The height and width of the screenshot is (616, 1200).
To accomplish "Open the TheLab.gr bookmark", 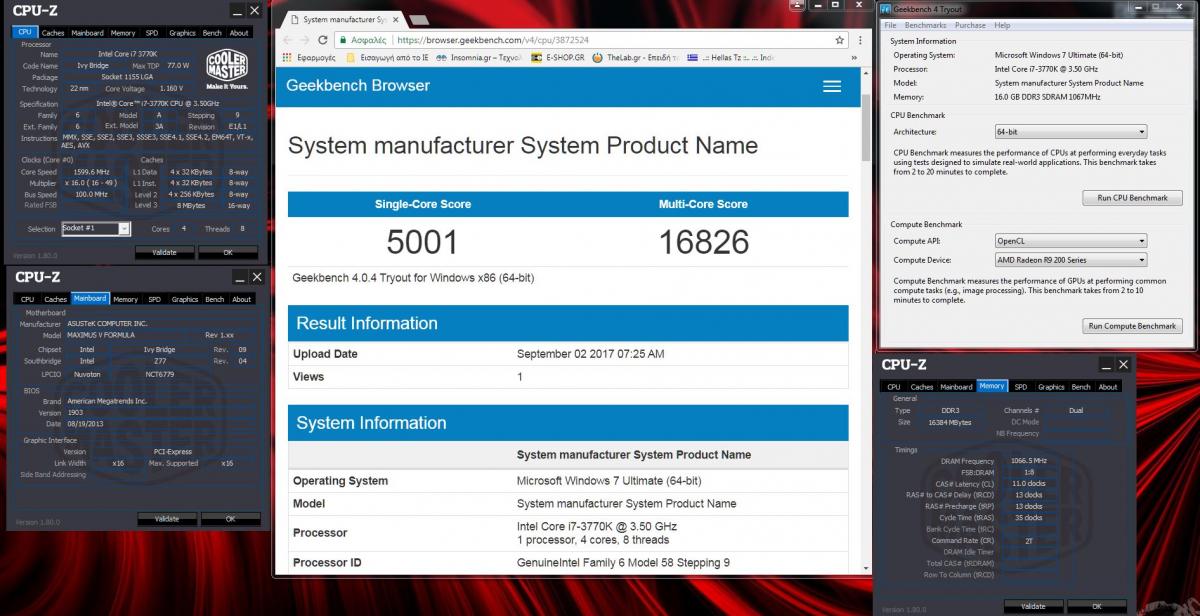I will pyautogui.click(x=637, y=58).
